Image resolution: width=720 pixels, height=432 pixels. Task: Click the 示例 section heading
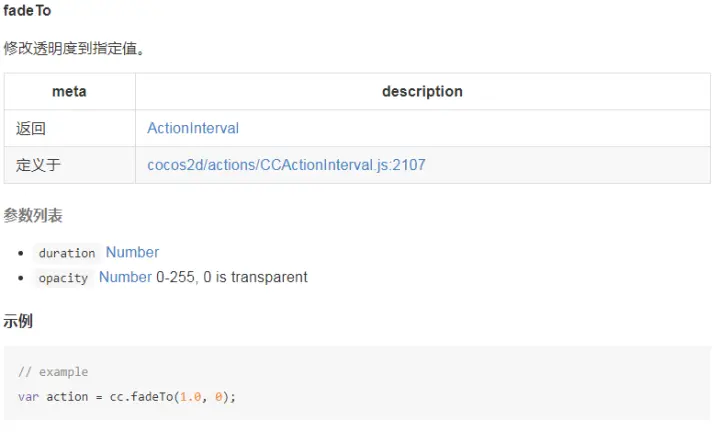(18, 321)
